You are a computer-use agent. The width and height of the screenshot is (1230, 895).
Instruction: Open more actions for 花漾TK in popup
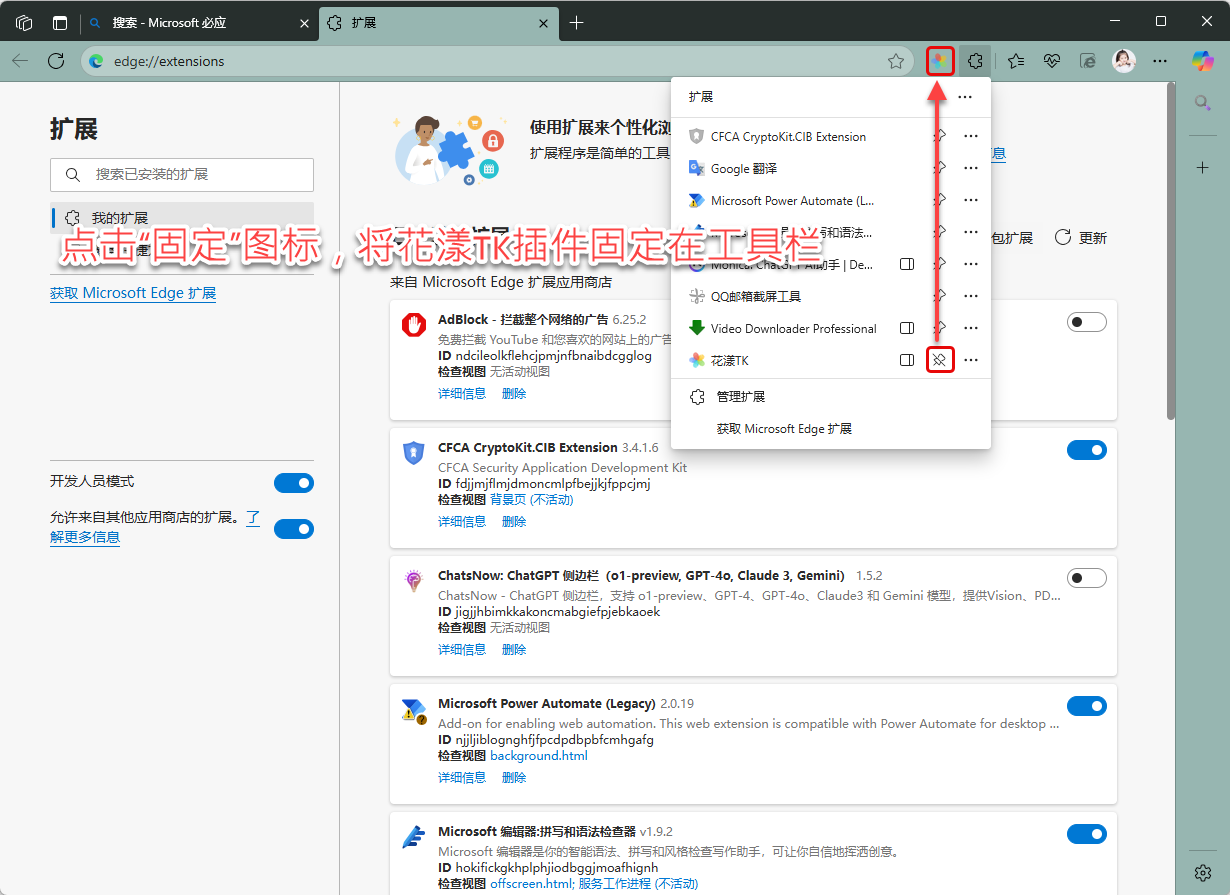[970, 360]
